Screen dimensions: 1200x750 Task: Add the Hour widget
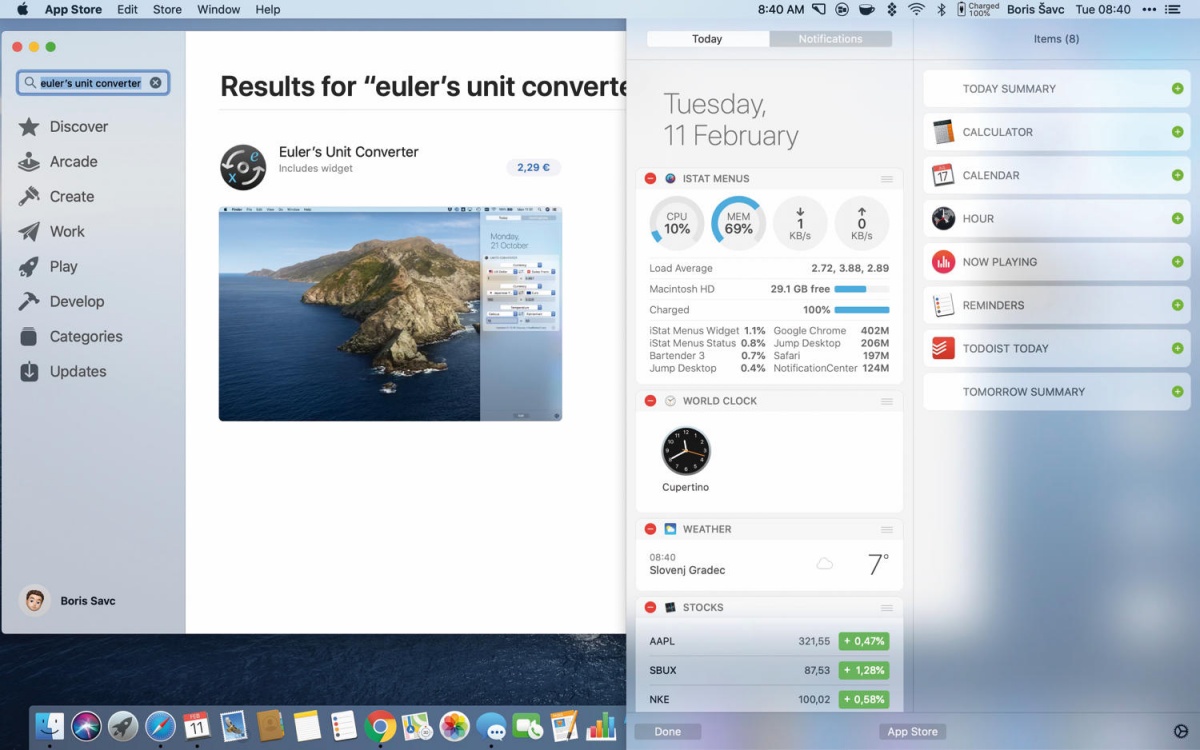pyautogui.click(x=1177, y=219)
